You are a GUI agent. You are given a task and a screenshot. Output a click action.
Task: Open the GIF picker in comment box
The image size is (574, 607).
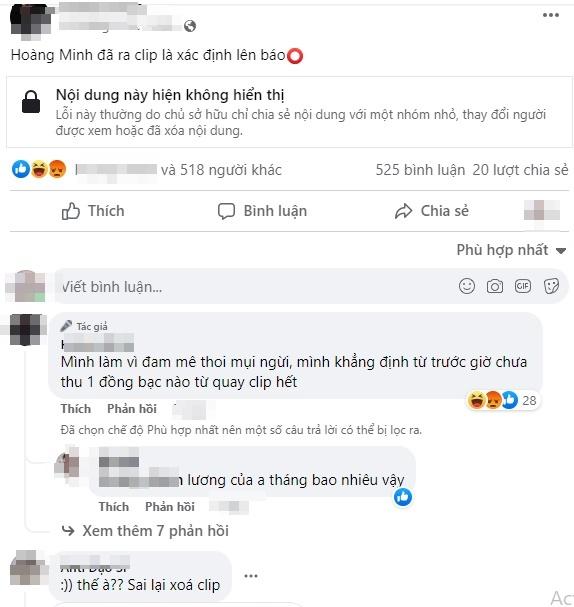click(x=523, y=286)
